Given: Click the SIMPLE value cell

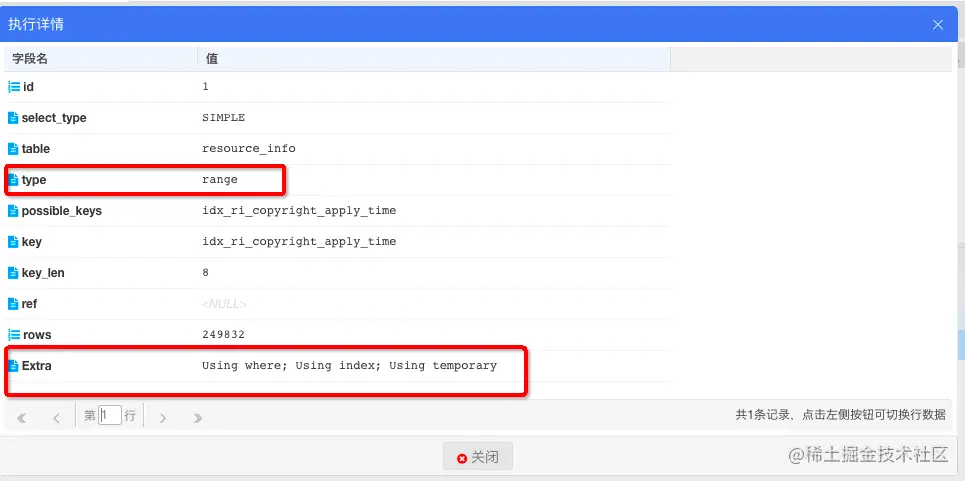Looking at the screenshot, I should 223,117.
